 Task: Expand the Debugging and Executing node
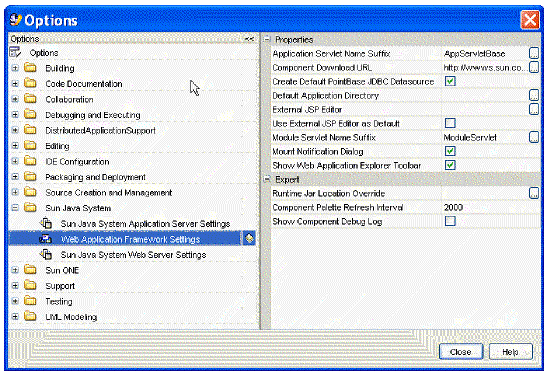coord(15,114)
